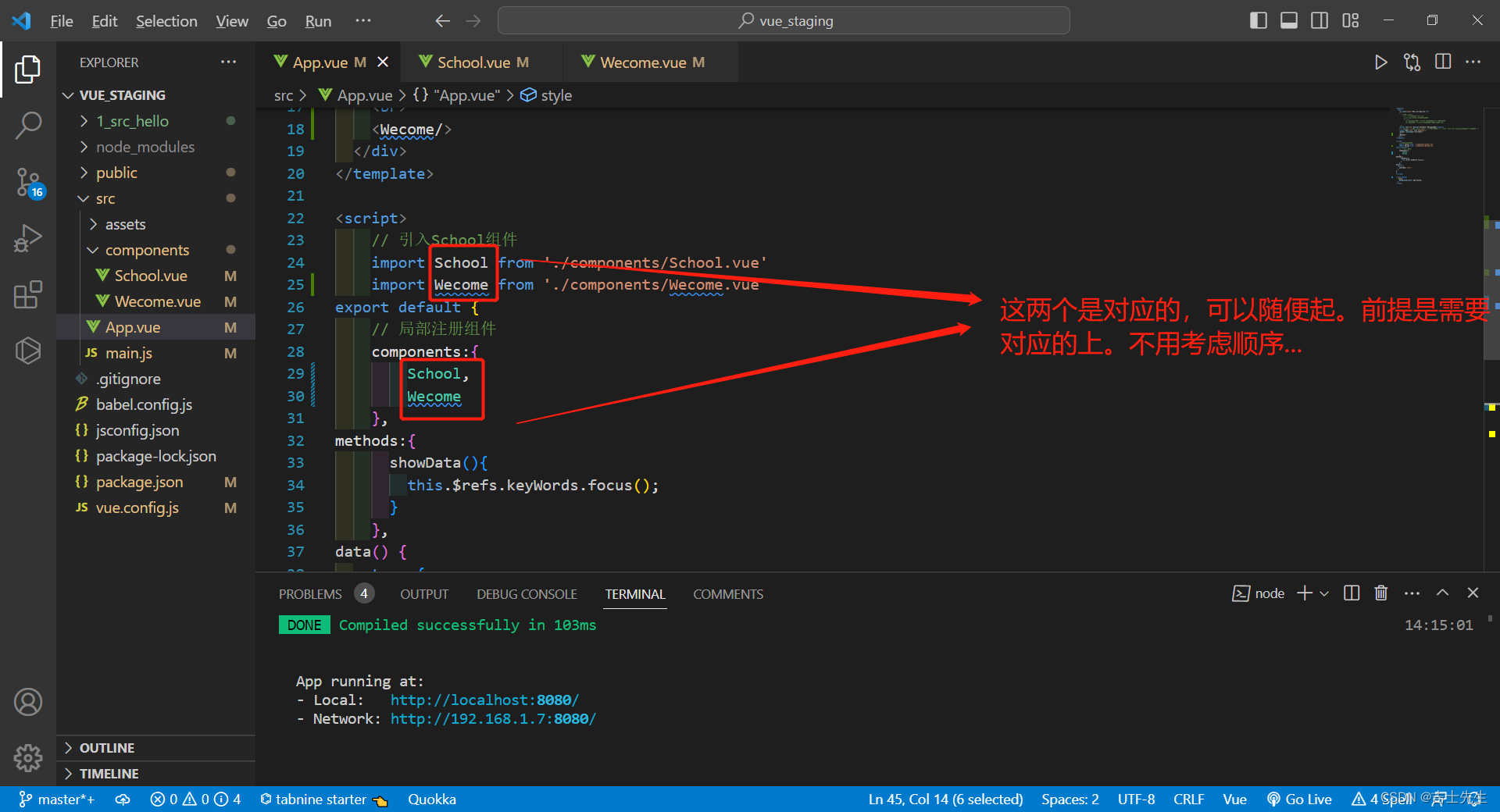Maximize the panel size with caret
The image size is (1500, 812).
tap(1442, 593)
